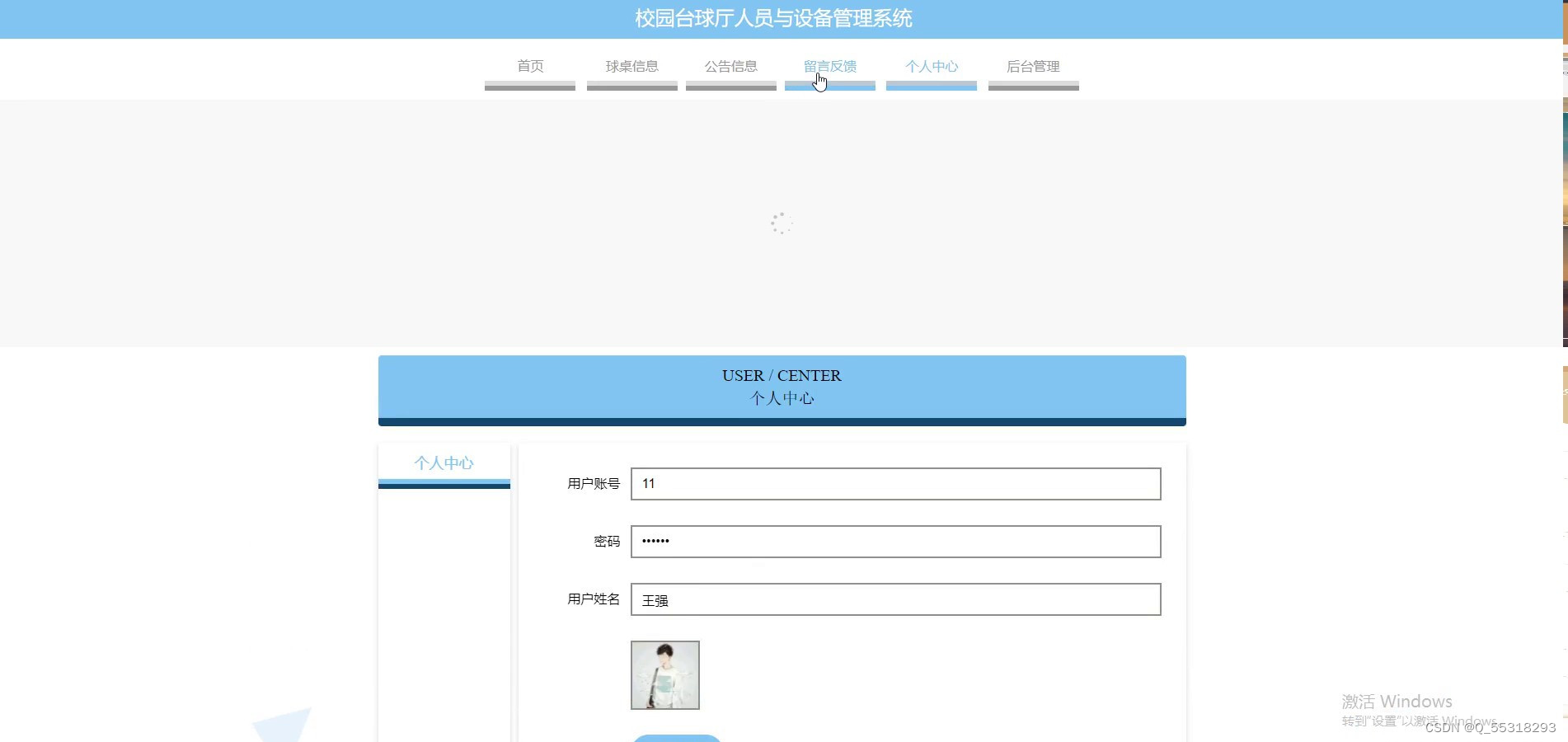Open the 首页 navigation tab
Viewport: 1568px width, 742px height.
[529, 67]
